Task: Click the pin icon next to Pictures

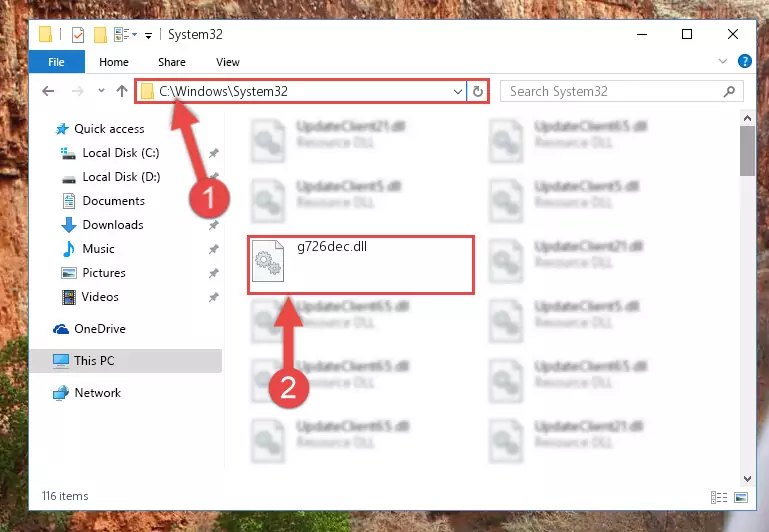Action: [x=213, y=273]
